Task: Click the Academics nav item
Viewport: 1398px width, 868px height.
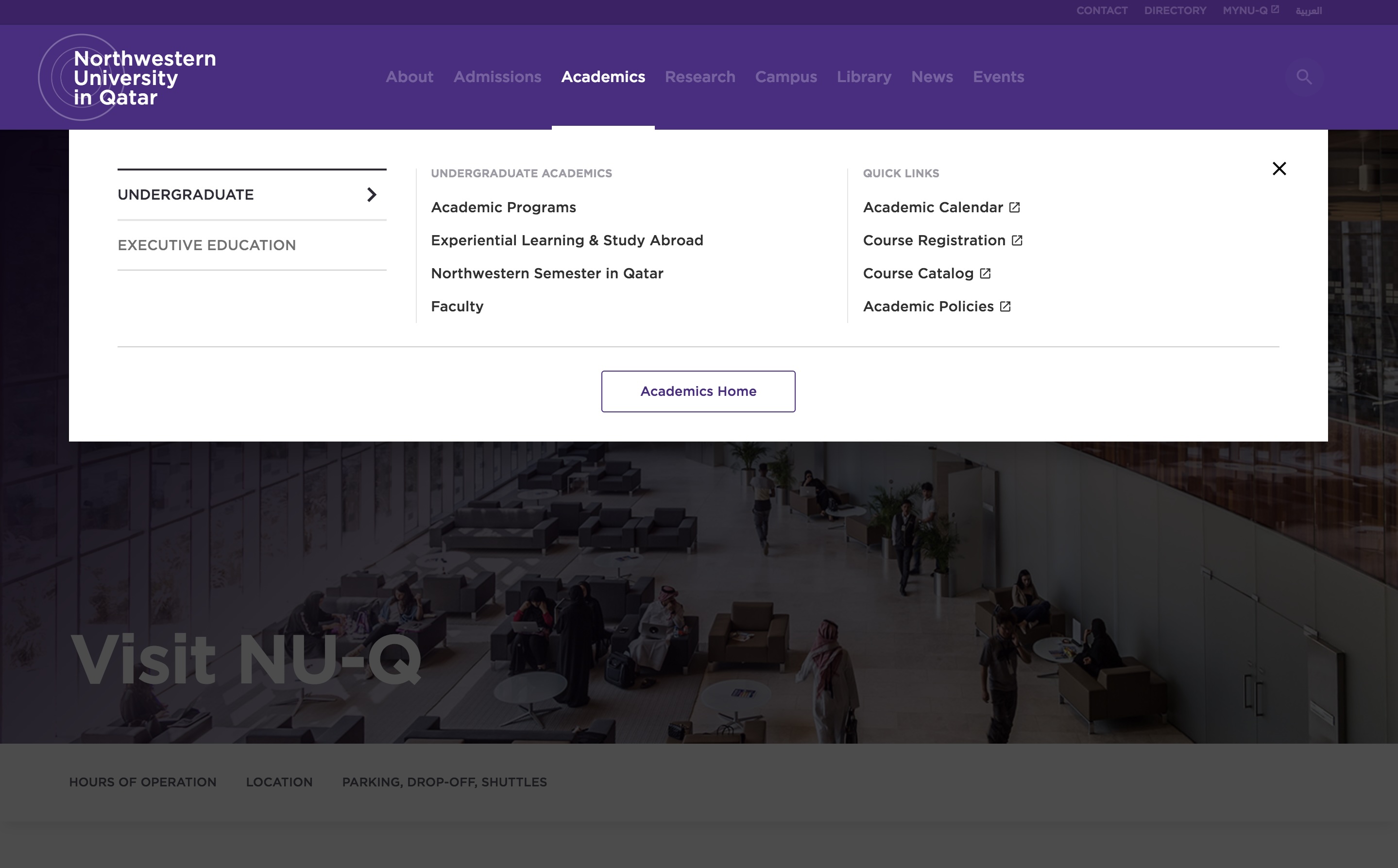Action: [603, 77]
